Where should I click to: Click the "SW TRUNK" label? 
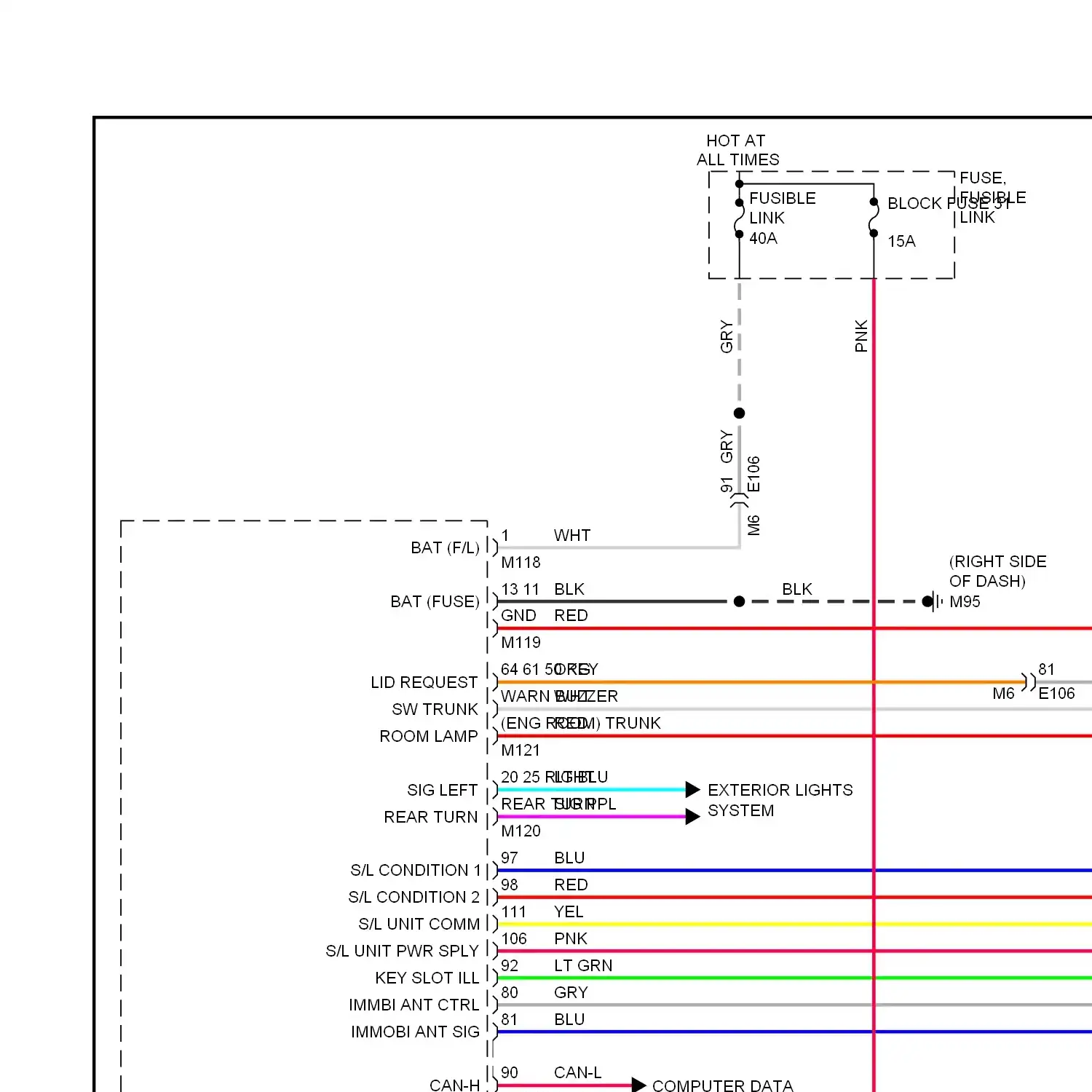(x=435, y=709)
